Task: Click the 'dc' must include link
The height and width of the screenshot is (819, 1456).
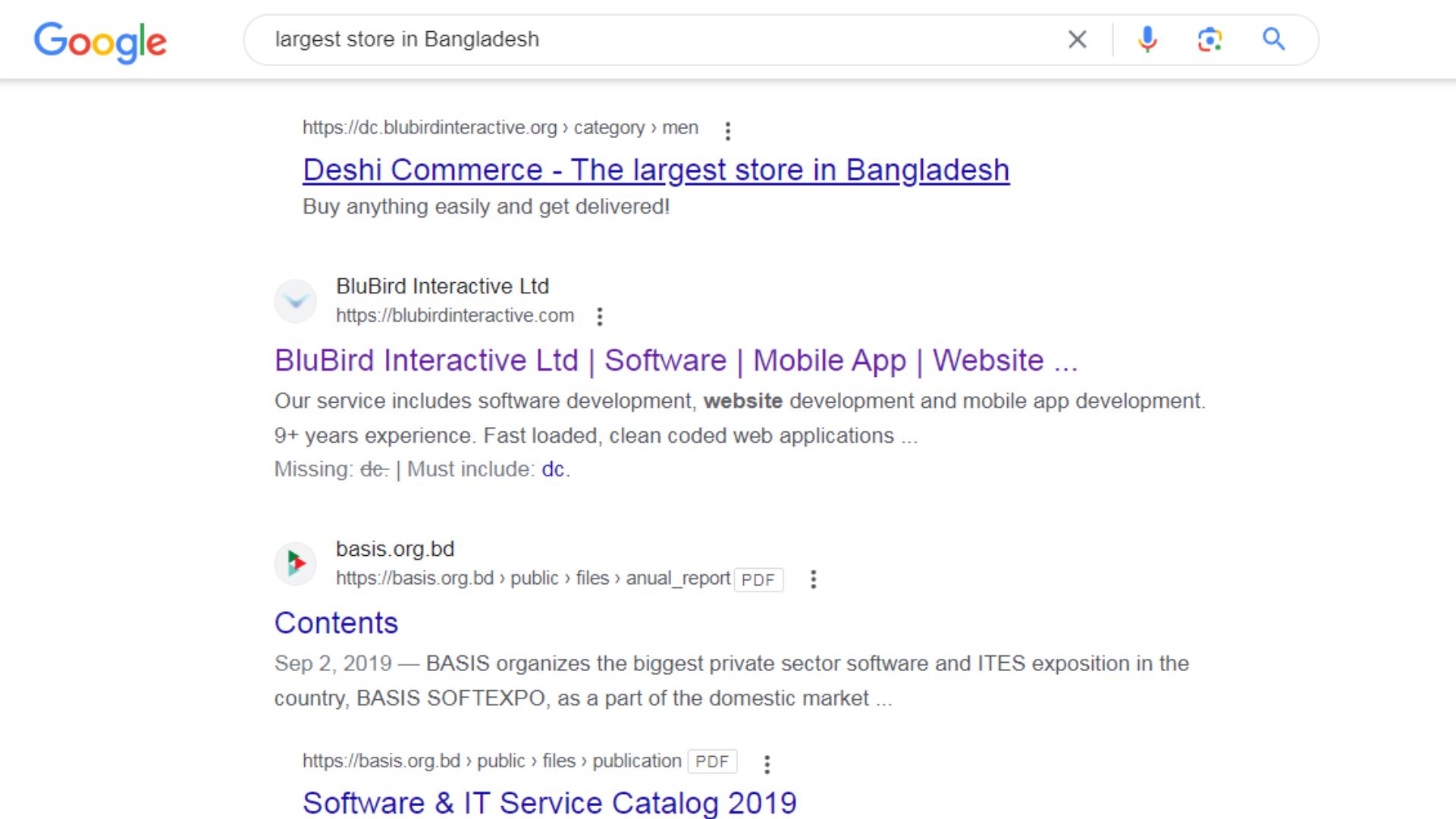Action: [553, 469]
